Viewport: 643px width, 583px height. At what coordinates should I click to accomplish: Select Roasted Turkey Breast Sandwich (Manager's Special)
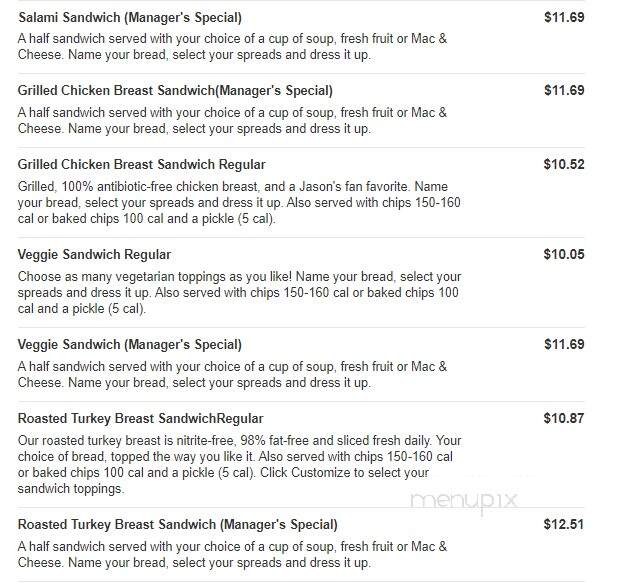[x=178, y=524]
